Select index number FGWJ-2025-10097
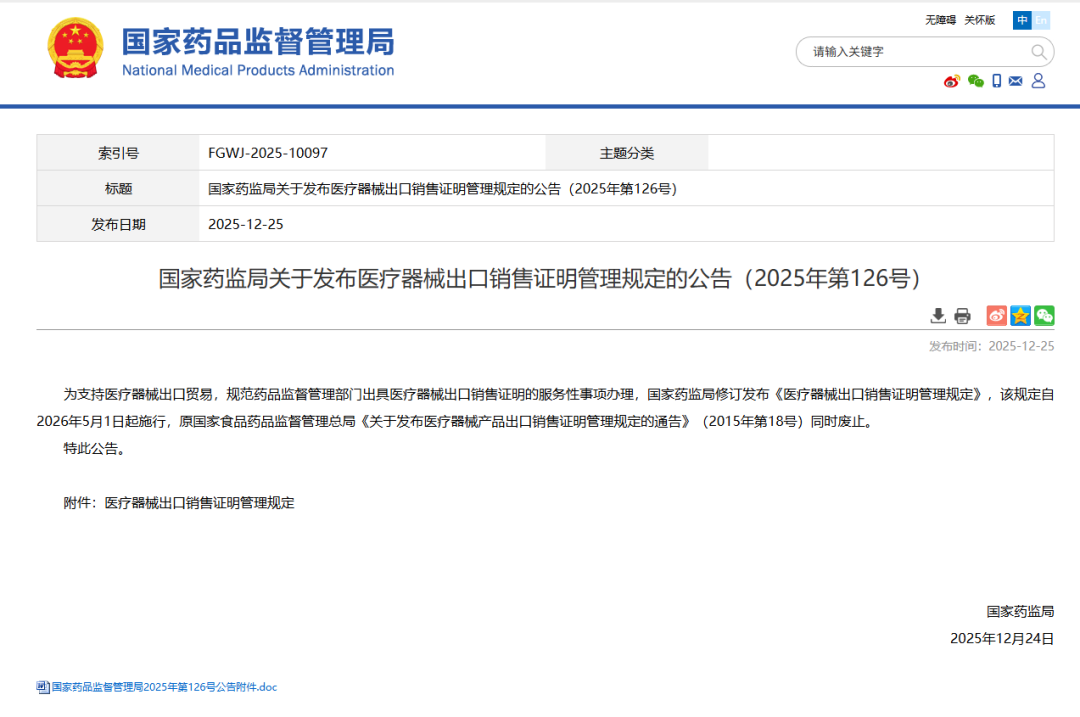 (x=268, y=153)
